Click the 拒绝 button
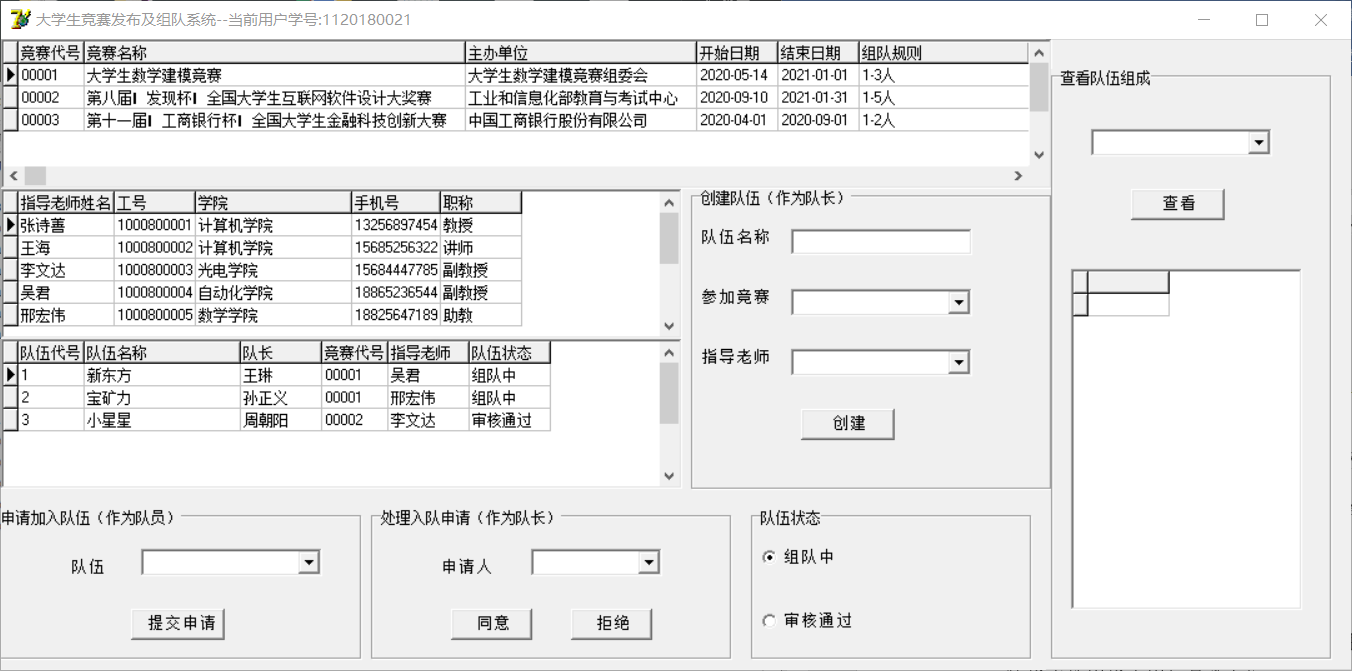Viewport: 1352px width, 671px height. (611, 623)
